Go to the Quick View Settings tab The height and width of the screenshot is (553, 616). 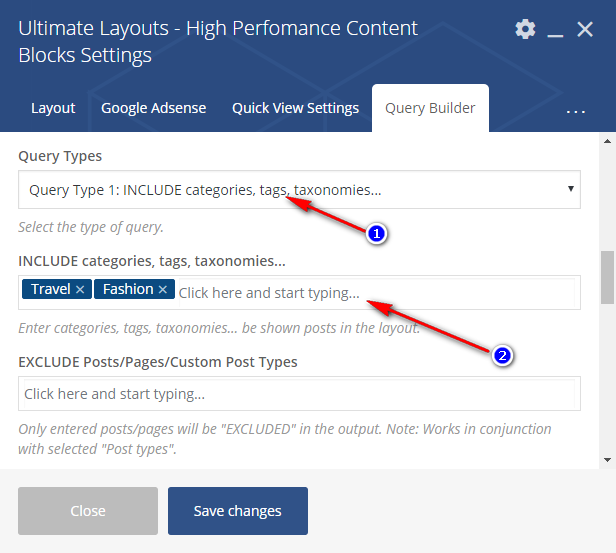(295, 108)
